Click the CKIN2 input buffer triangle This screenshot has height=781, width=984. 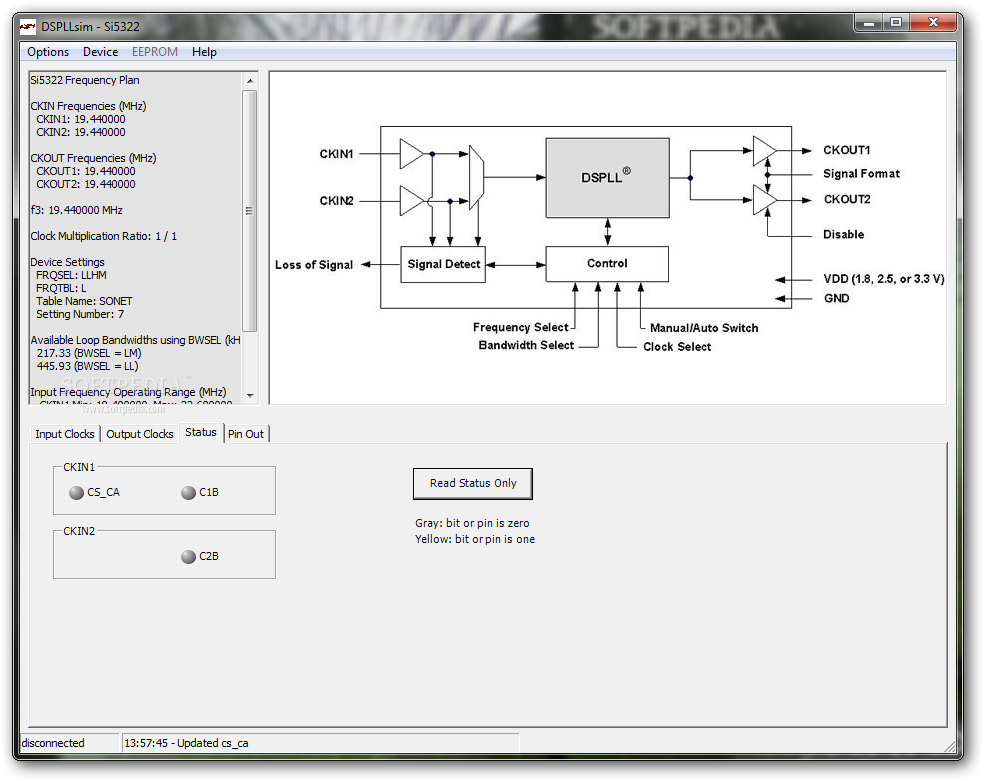(412, 201)
